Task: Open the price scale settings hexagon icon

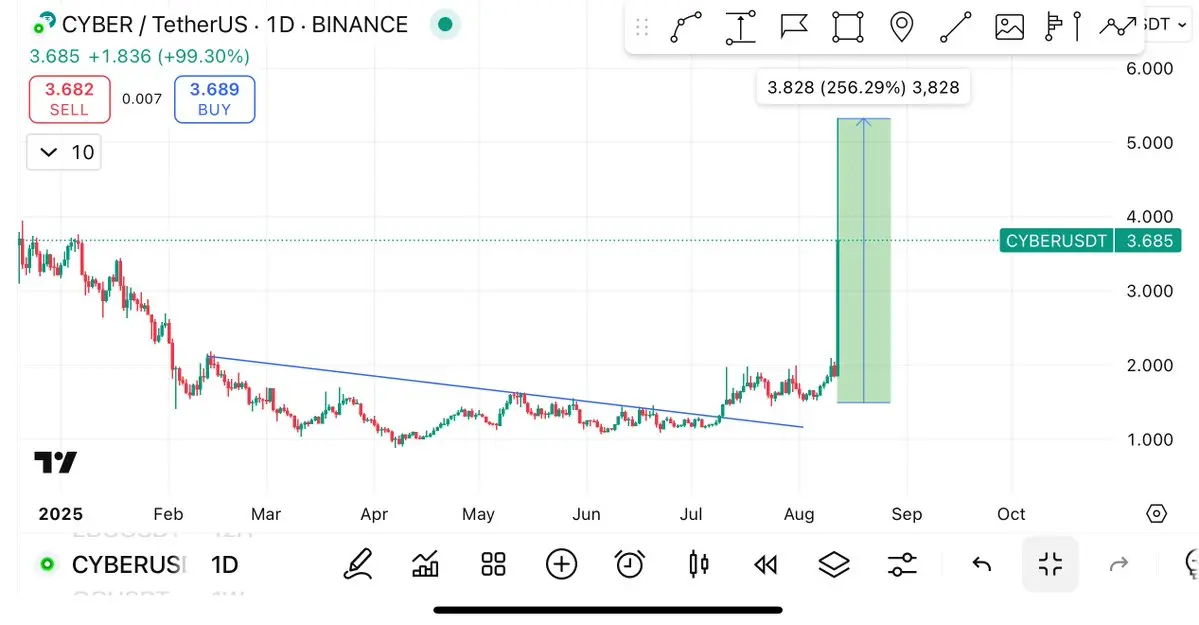Action: coord(1156,513)
